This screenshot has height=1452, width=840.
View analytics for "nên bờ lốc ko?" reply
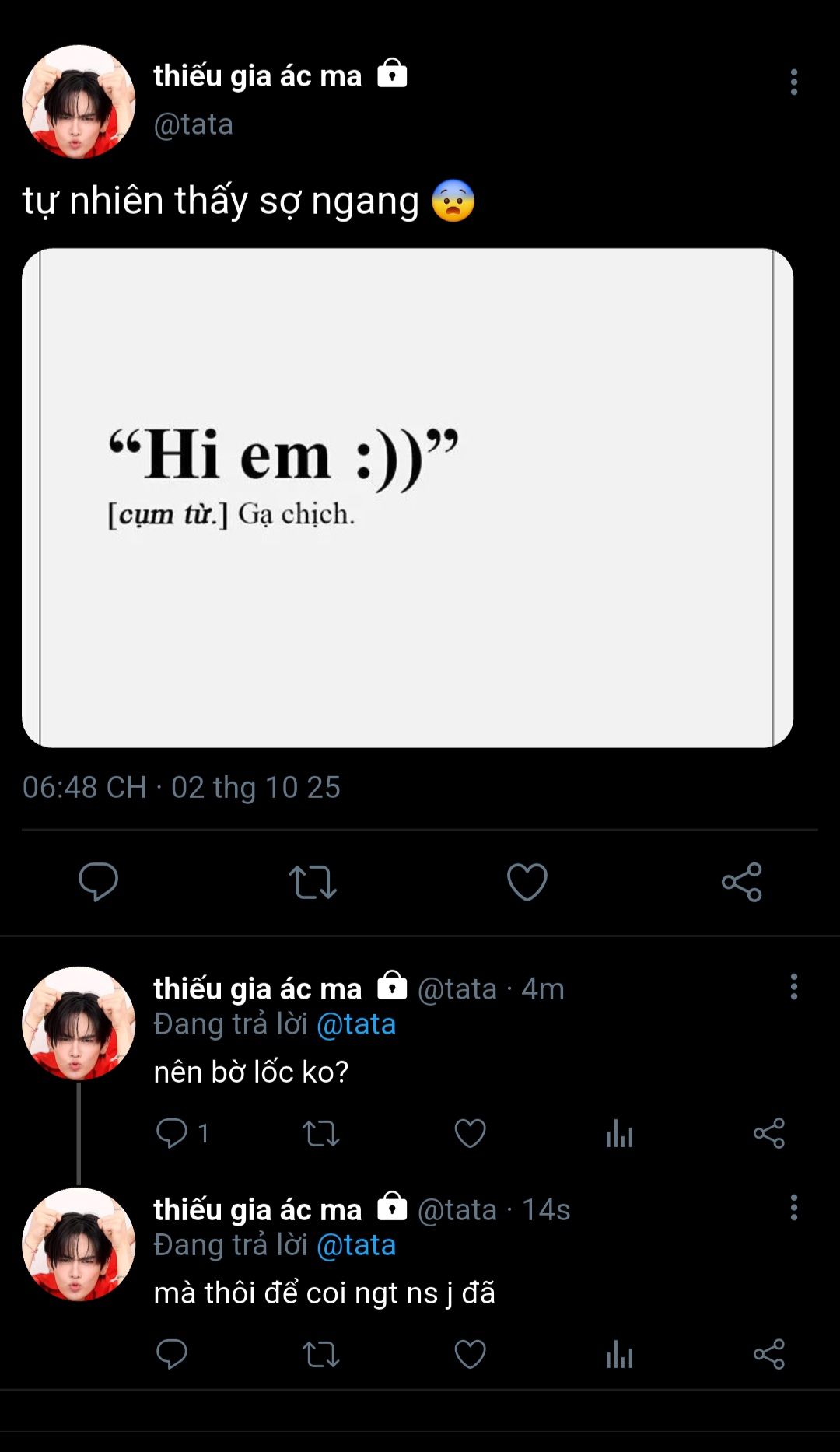(x=619, y=1133)
